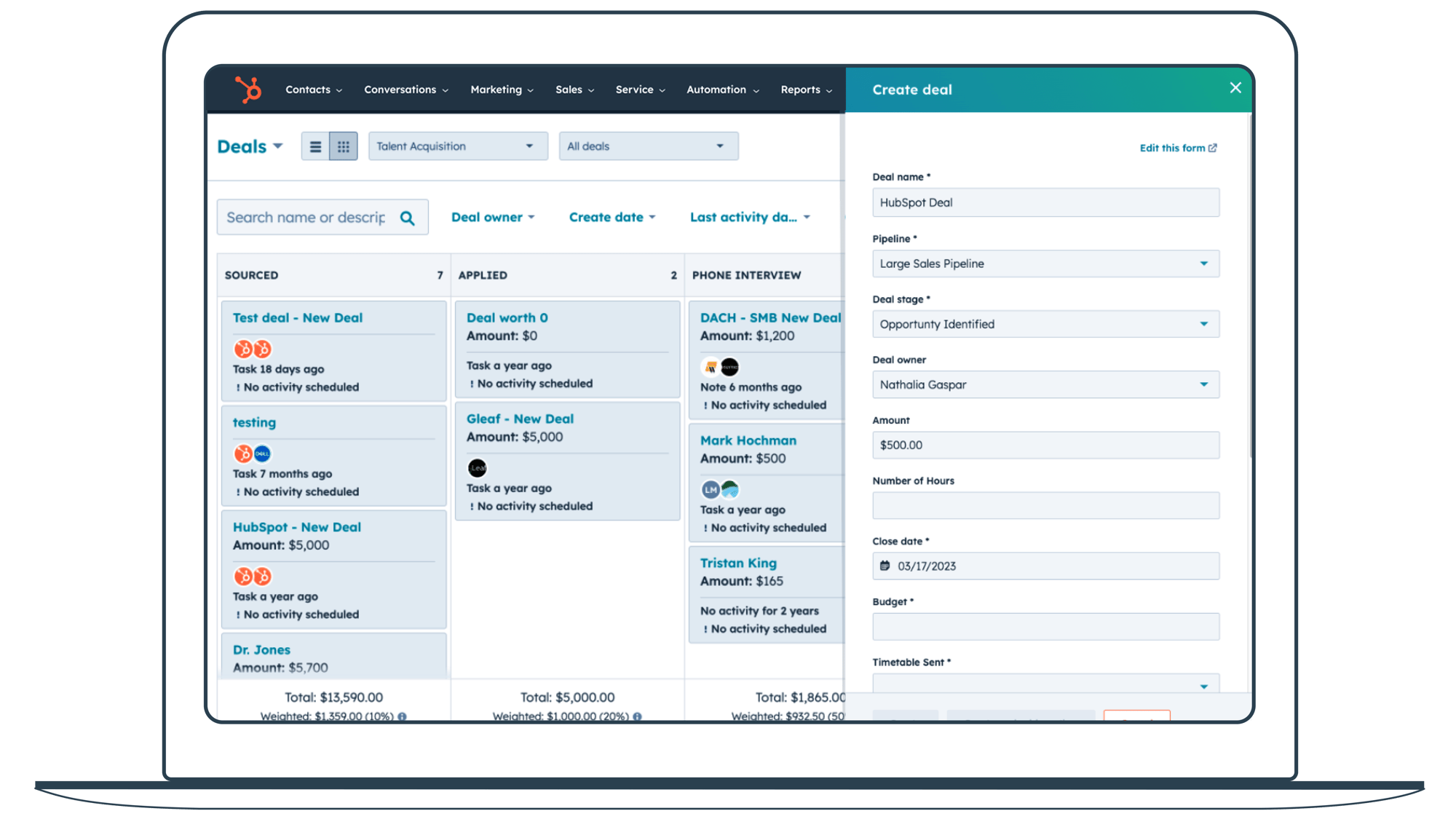The height and width of the screenshot is (819, 1456).
Task: Click into the Budget input field
Action: [x=1045, y=626]
